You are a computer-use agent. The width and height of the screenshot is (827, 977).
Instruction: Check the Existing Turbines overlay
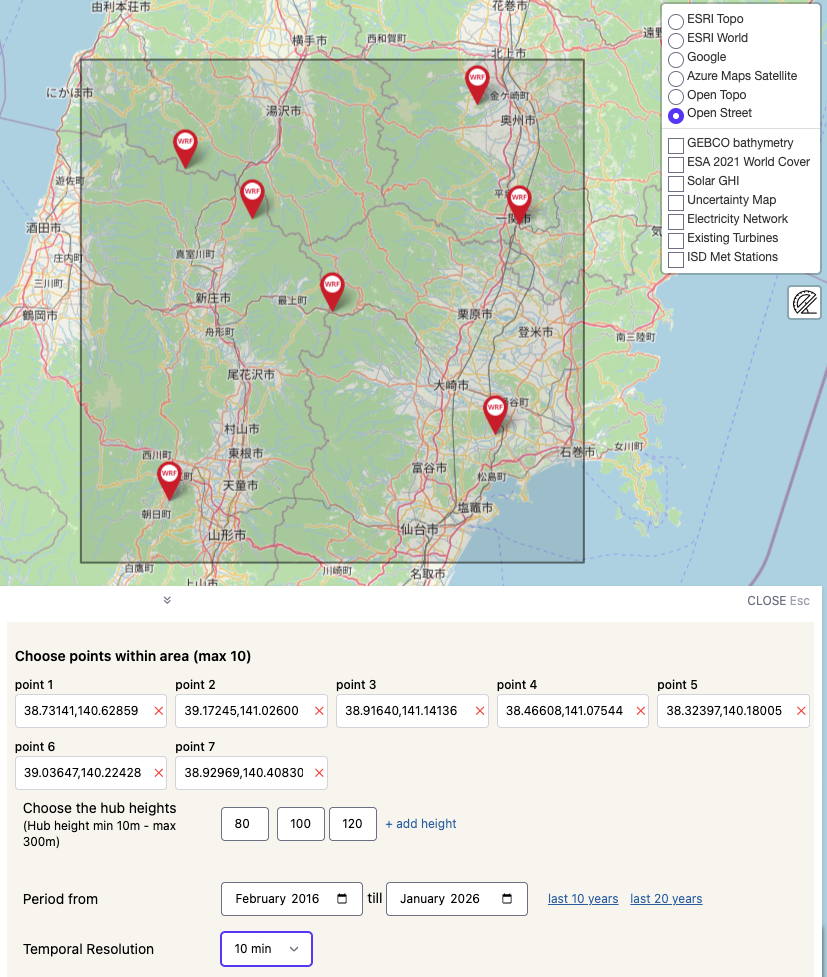coord(675,240)
